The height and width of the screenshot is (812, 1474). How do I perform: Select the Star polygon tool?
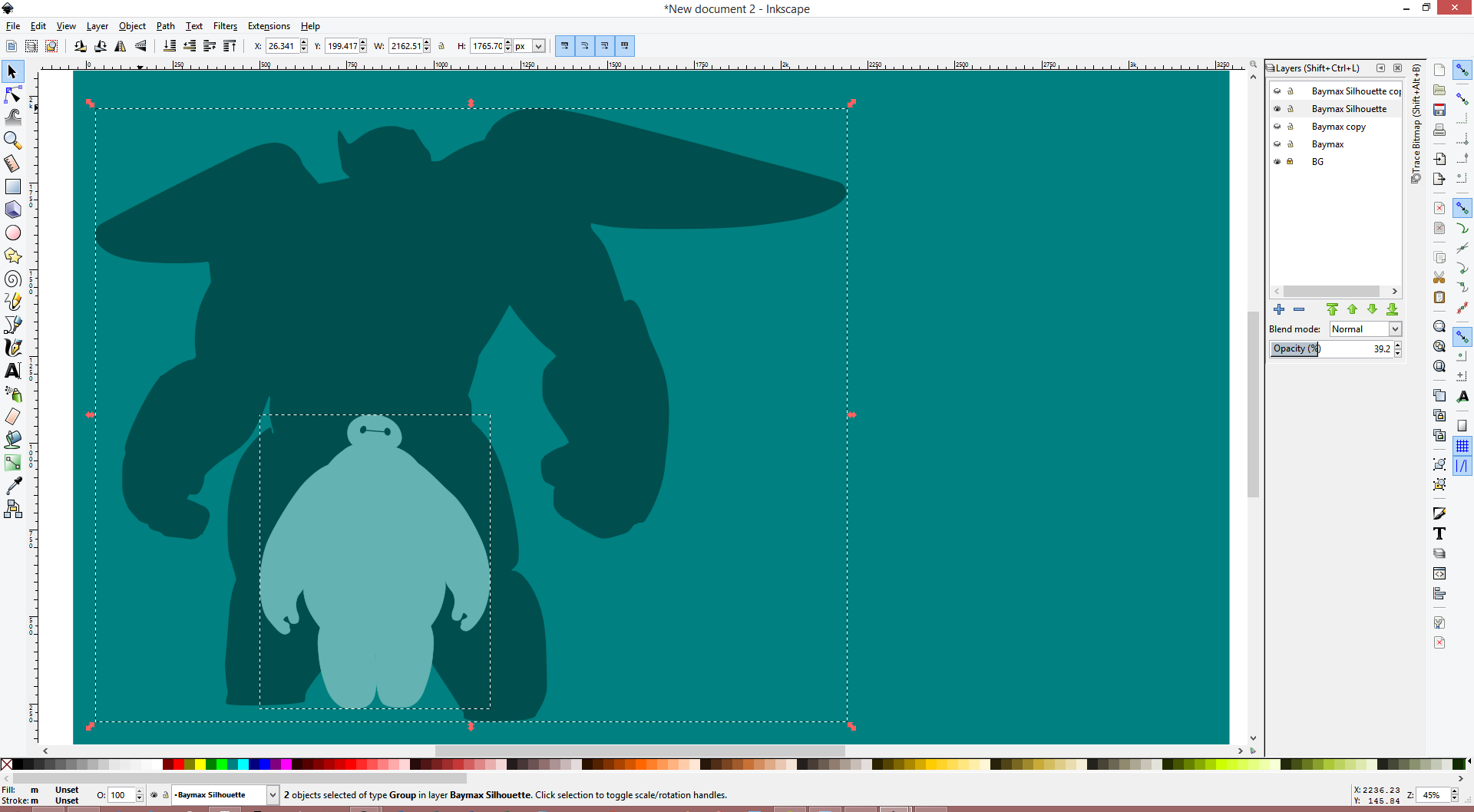12,256
